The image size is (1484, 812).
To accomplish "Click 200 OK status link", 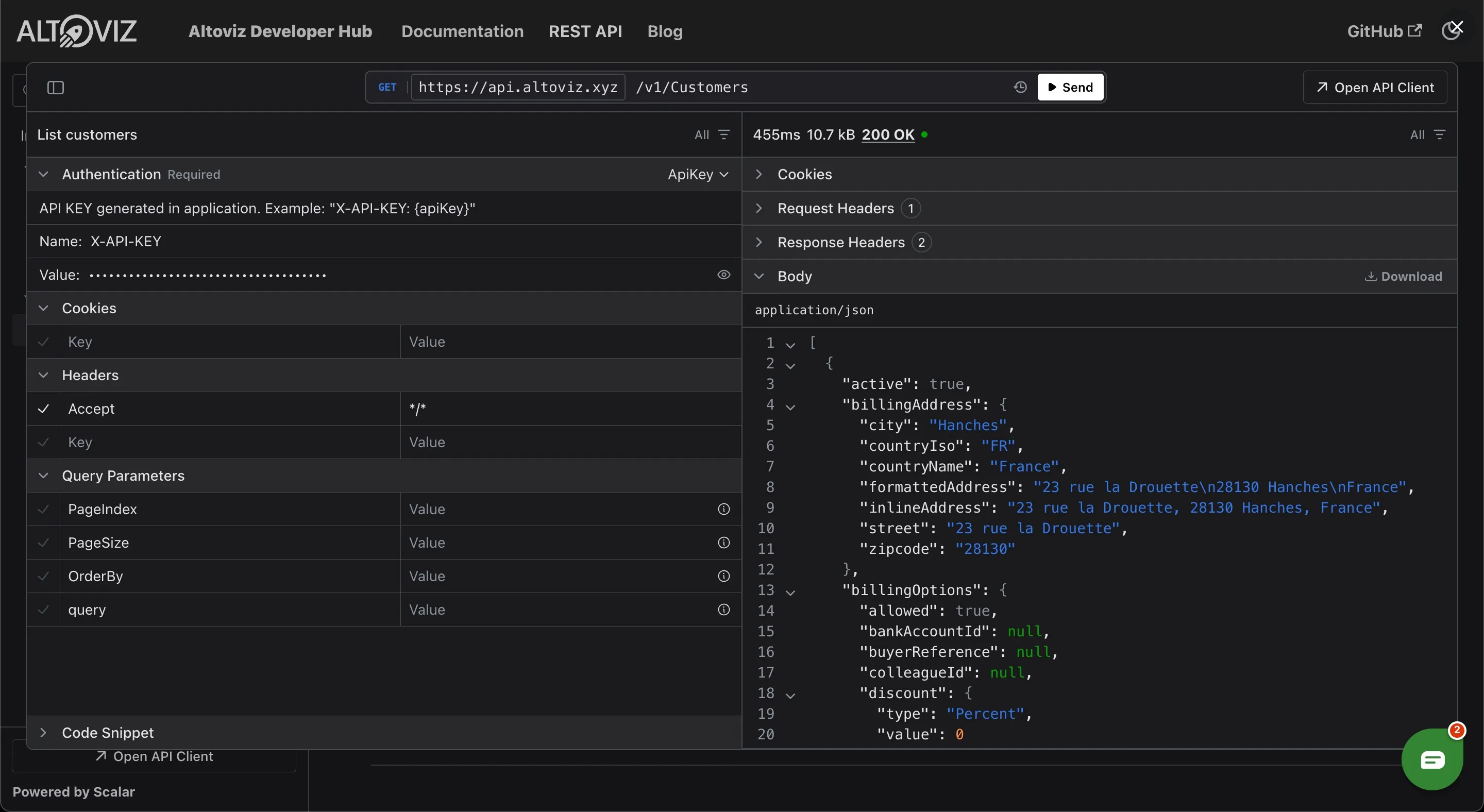I will (x=888, y=135).
